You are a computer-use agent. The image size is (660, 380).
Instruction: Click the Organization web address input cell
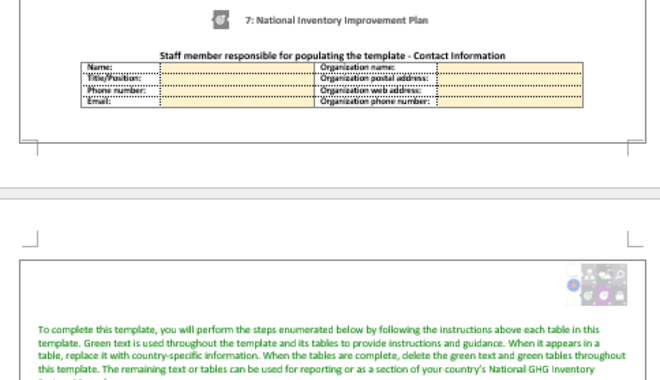coord(510,91)
